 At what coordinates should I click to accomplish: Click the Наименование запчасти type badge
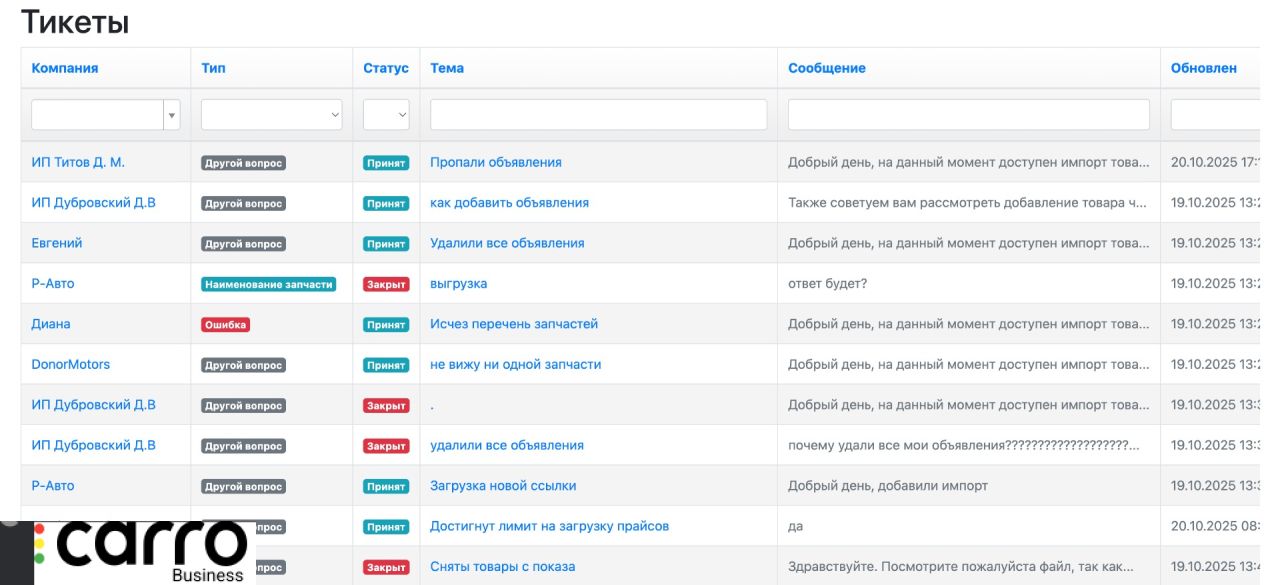(x=268, y=284)
